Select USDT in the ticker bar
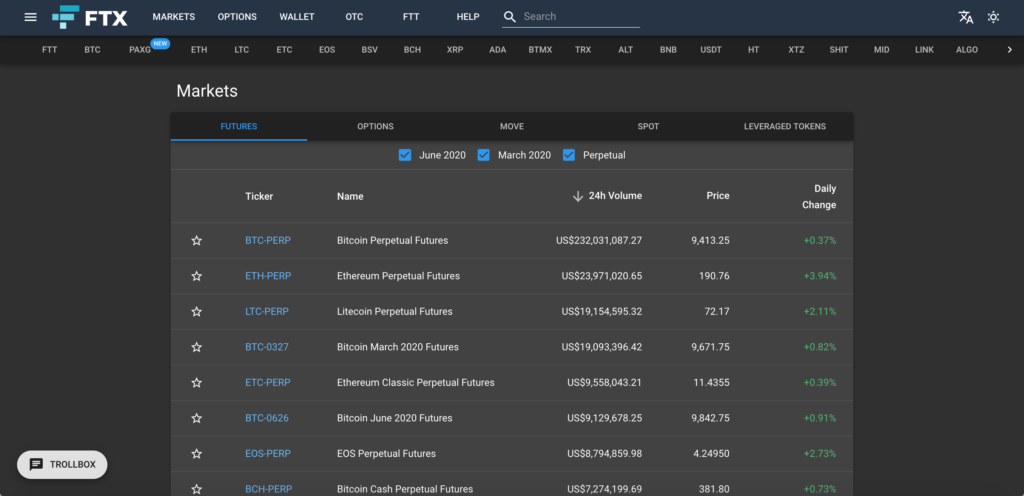 pos(711,50)
